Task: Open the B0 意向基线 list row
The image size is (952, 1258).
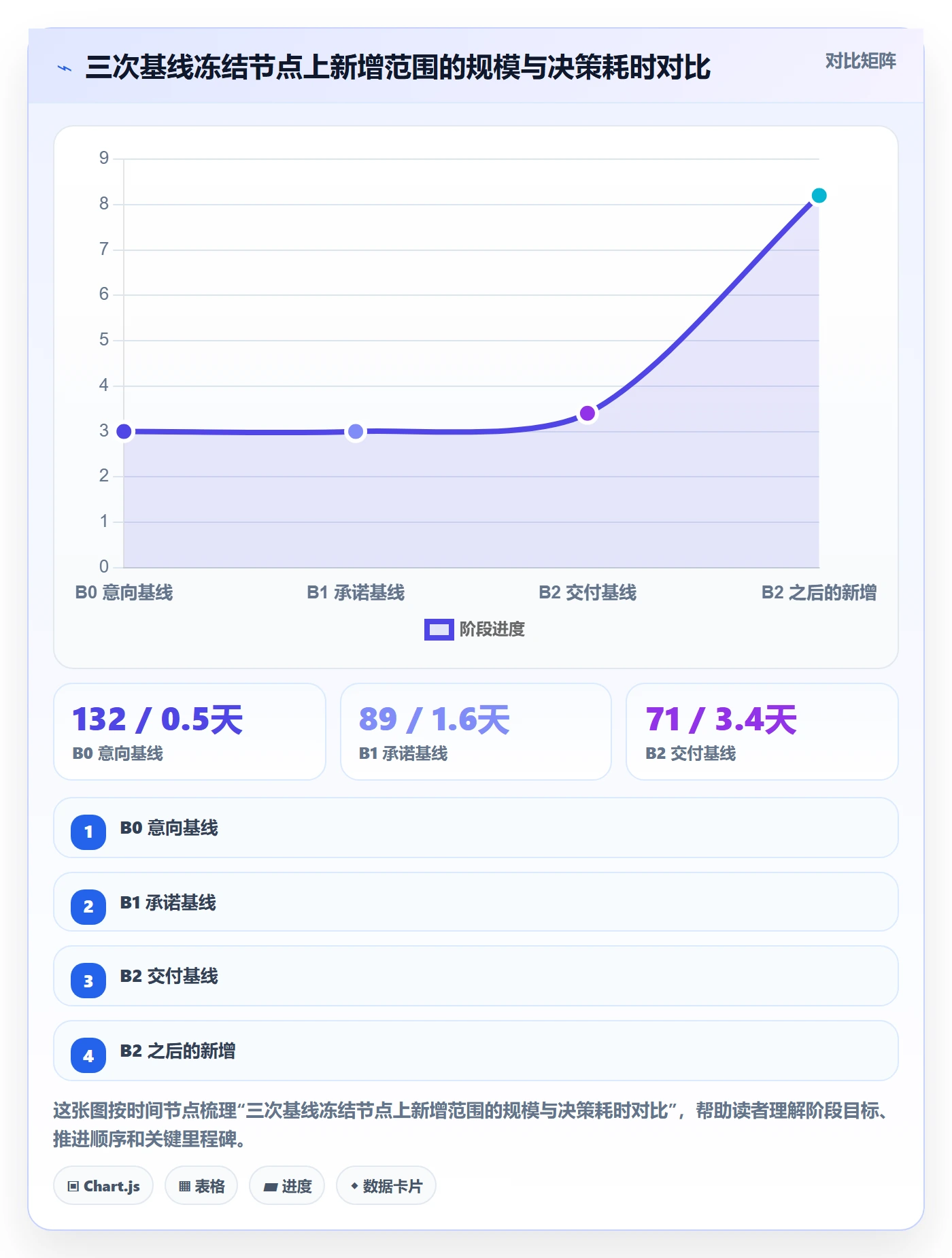Action: pos(476,828)
